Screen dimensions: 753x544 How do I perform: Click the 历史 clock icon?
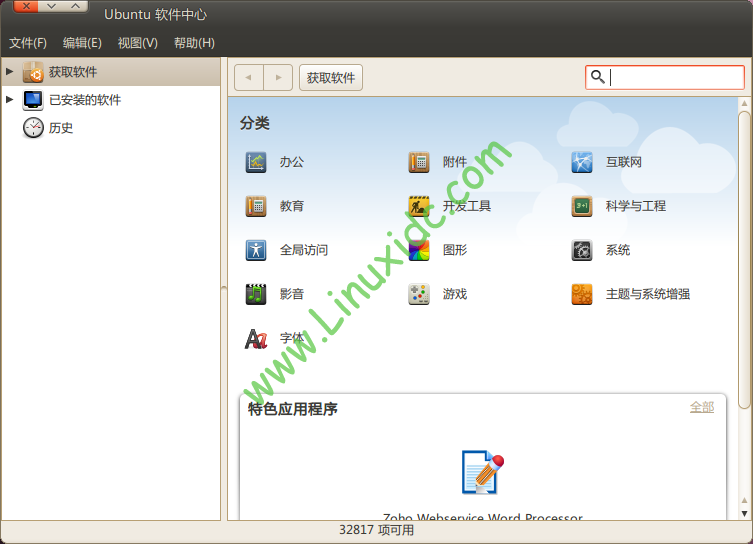(33, 128)
